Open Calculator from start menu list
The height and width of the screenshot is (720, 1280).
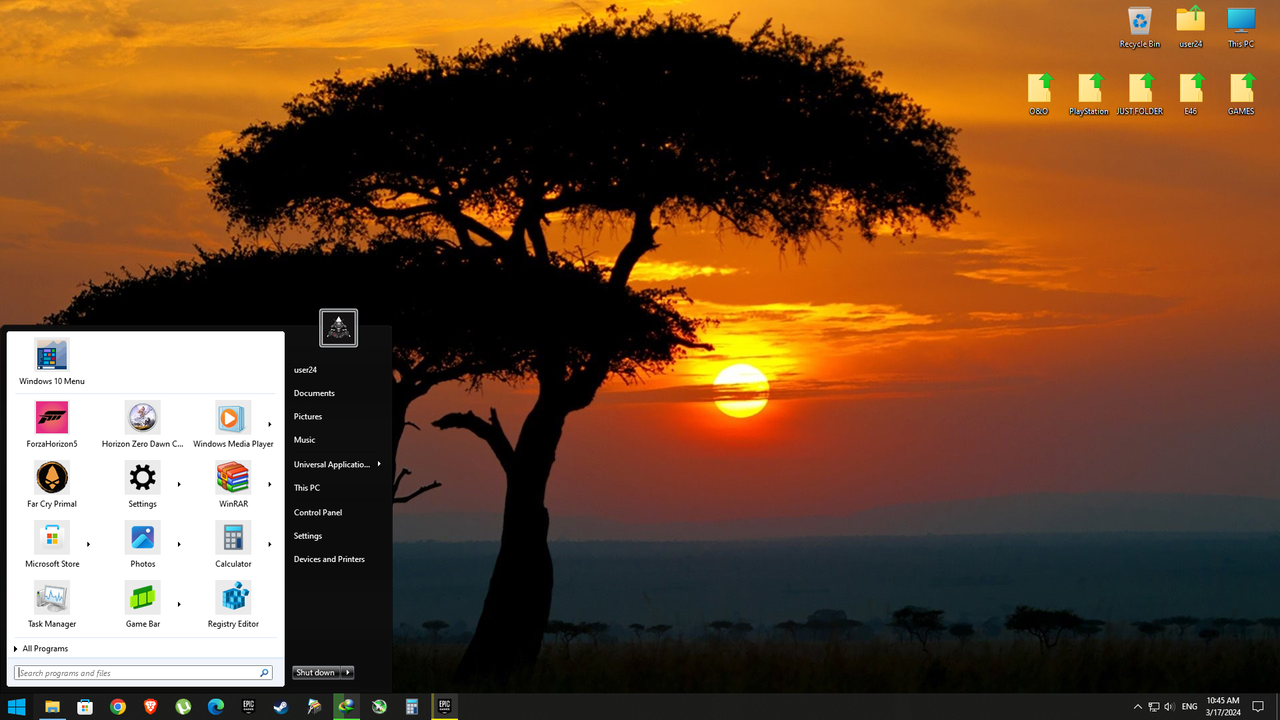pos(233,544)
